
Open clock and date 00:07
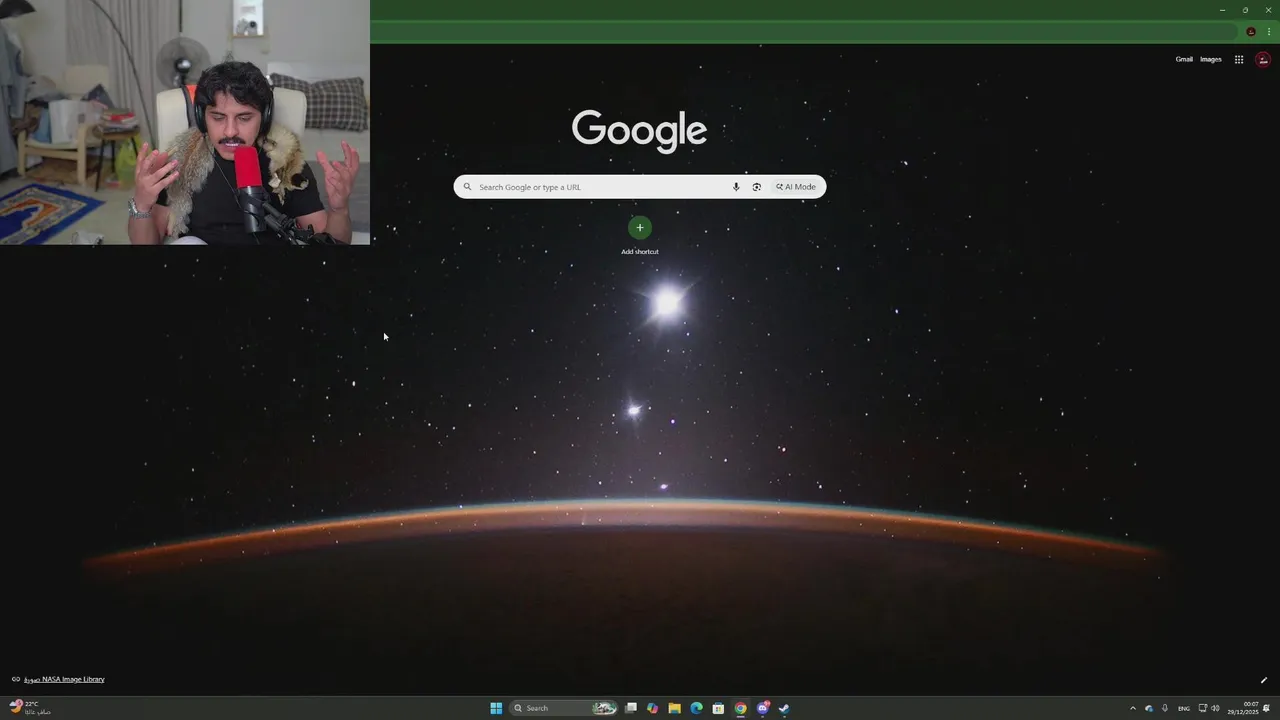click(x=1243, y=708)
